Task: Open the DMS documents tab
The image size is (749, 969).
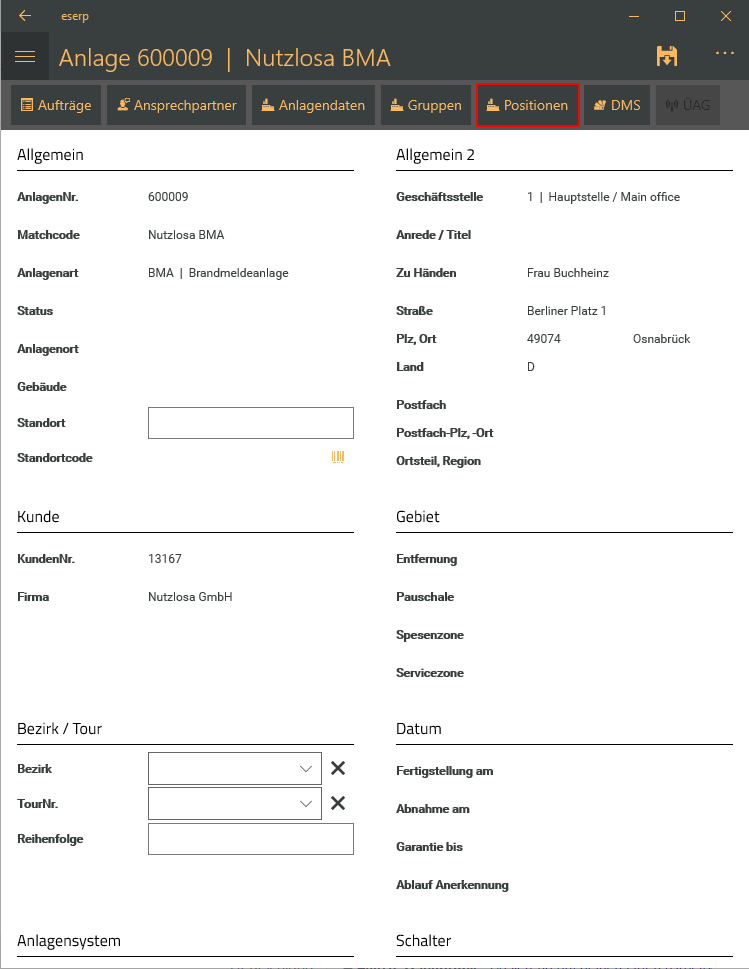Action: (x=617, y=105)
